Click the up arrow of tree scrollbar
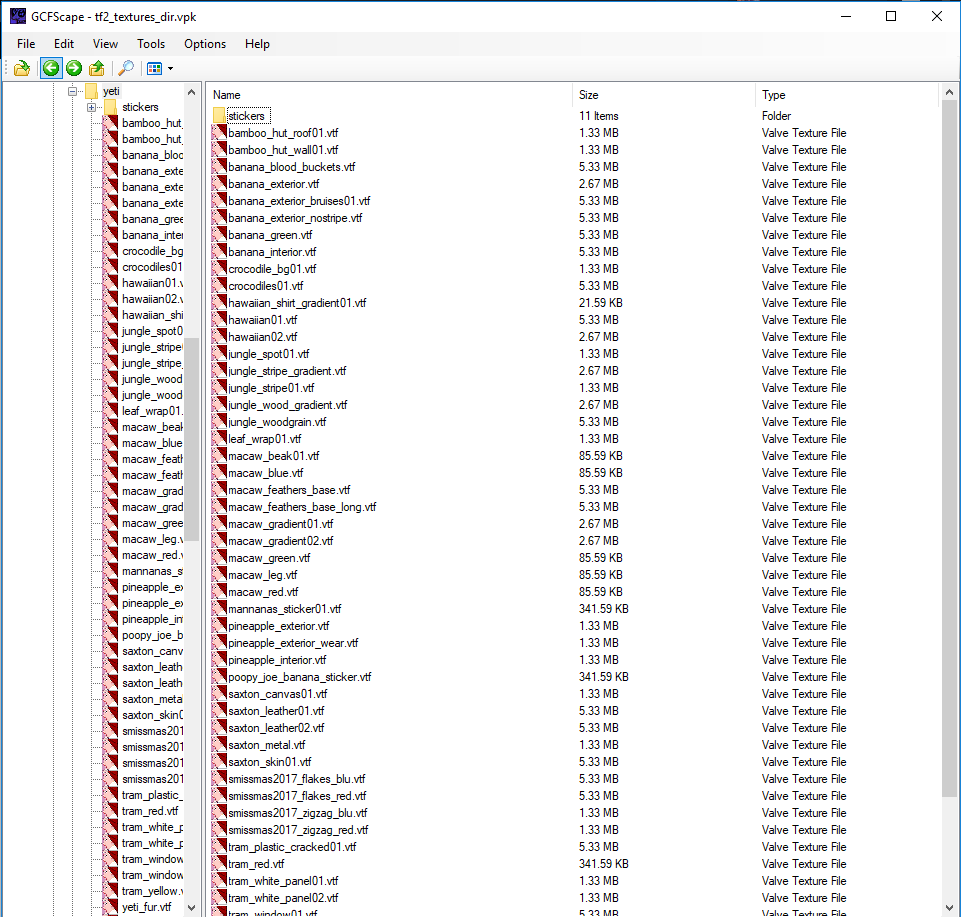Viewport: 961px width, 917px height. point(191,92)
